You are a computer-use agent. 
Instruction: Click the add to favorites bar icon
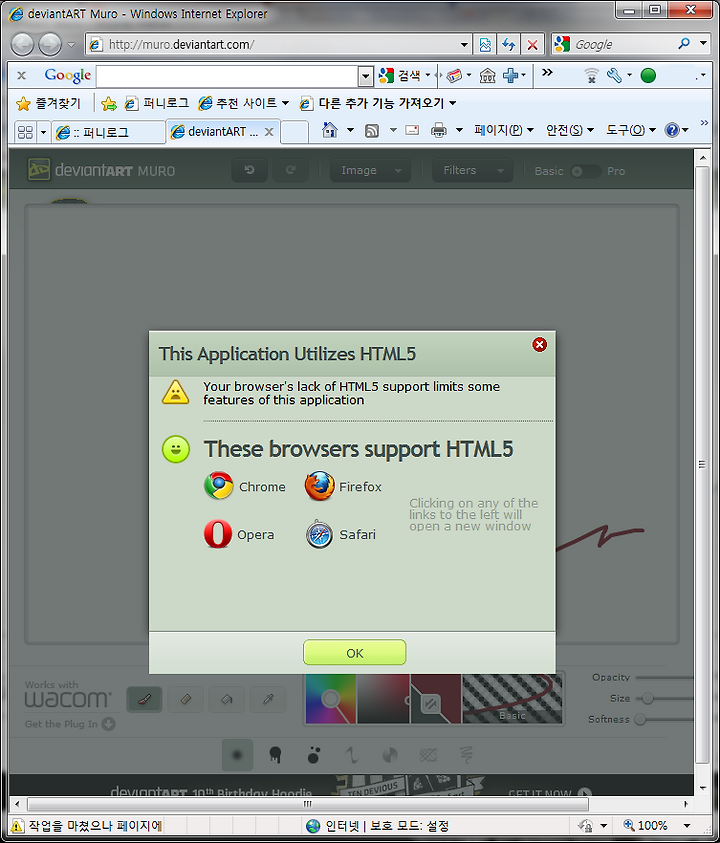tap(109, 103)
